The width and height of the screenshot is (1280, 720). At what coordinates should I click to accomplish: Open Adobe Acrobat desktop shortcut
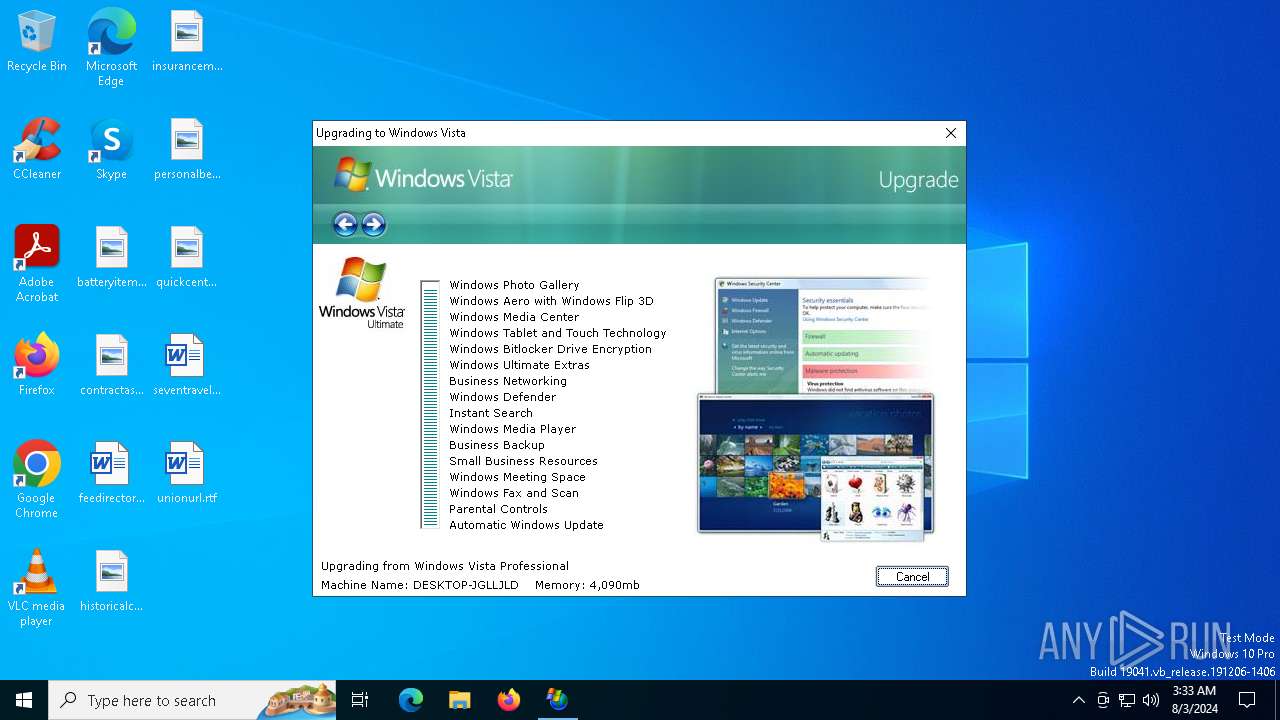coord(37,264)
